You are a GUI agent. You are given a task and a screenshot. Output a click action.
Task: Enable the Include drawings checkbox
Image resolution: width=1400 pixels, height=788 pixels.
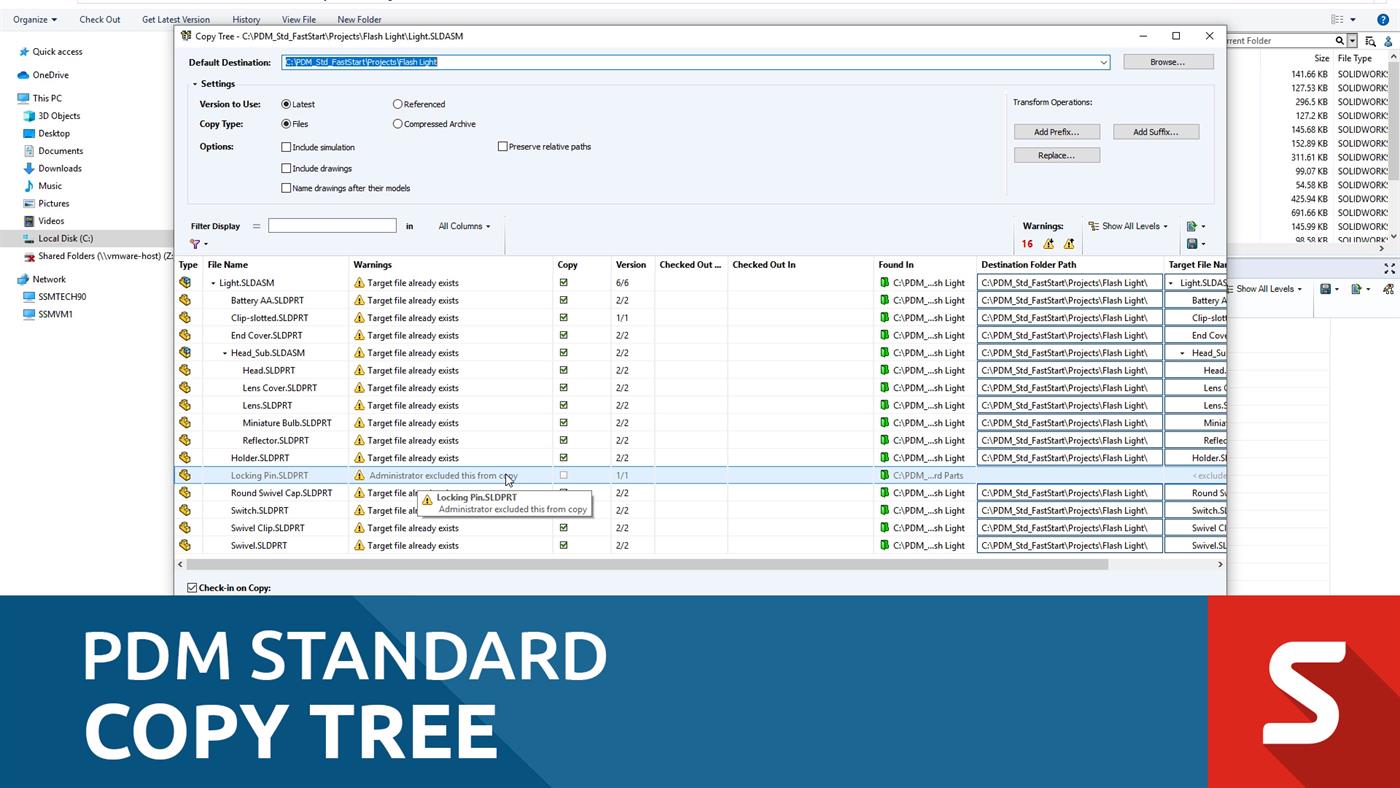pos(287,167)
